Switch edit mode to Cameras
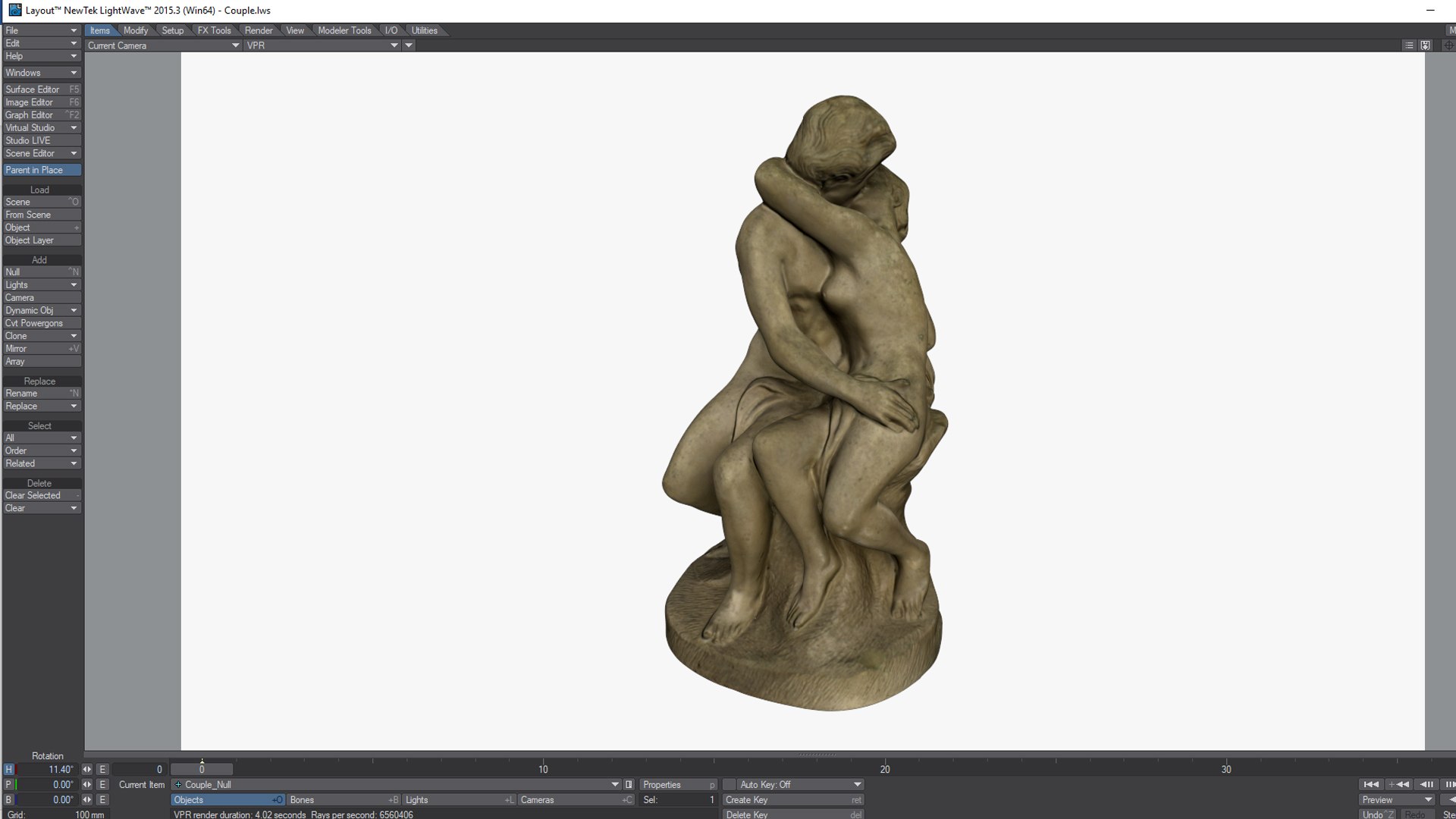Viewport: 1456px width, 819px height. click(x=576, y=799)
